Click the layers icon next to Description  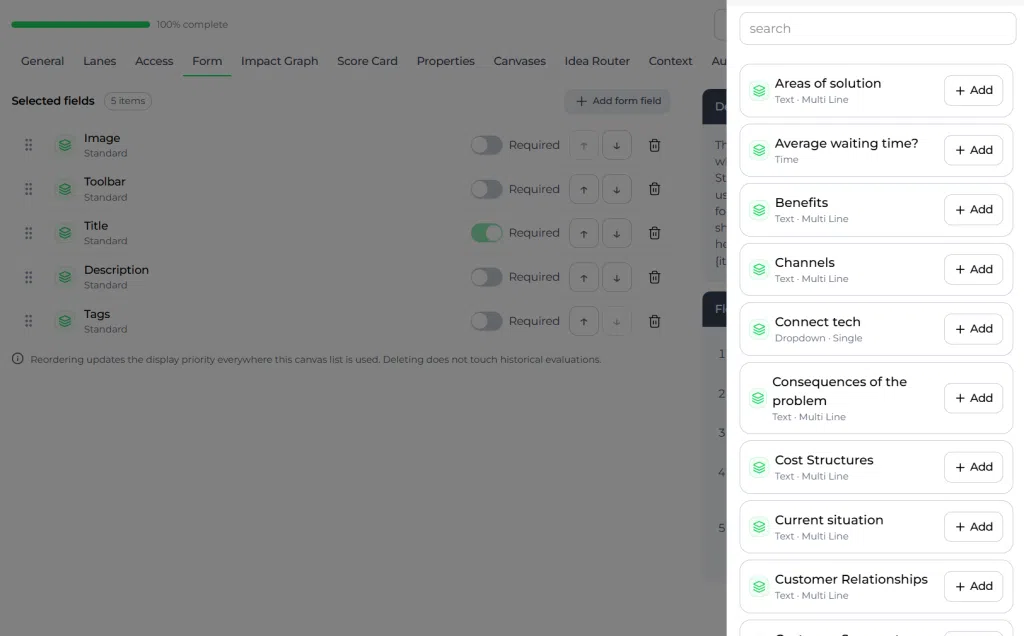[65, 278]
